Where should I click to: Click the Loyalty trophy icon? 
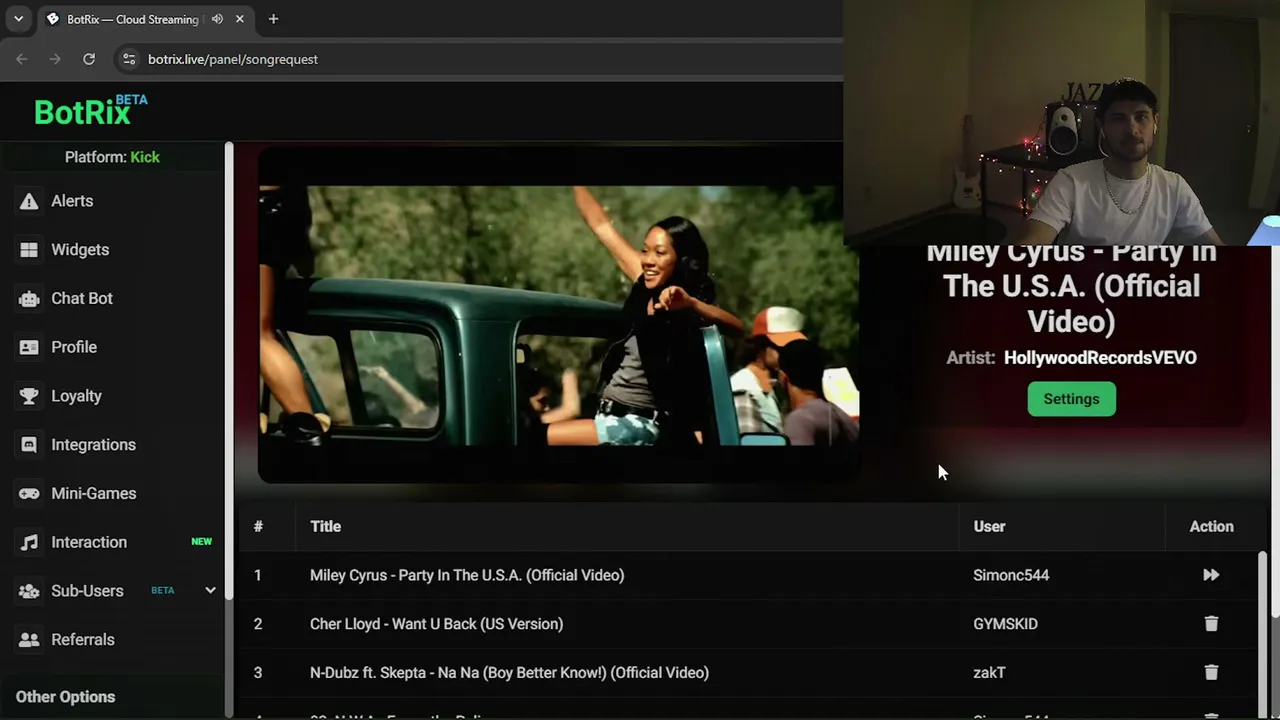point(29,396)
